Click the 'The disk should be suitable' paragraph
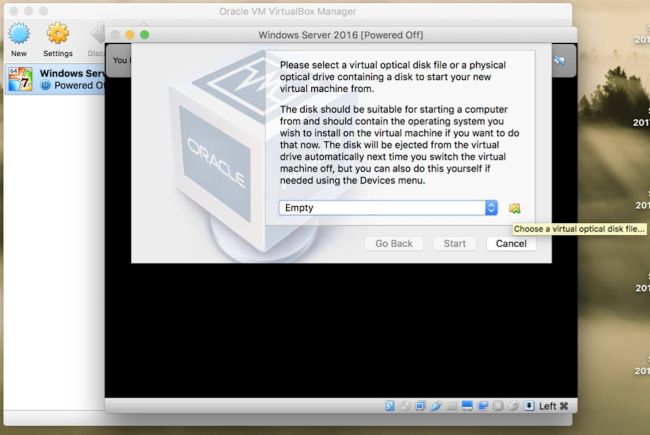This screenshot has width=650, height=435. pos(400,145)
